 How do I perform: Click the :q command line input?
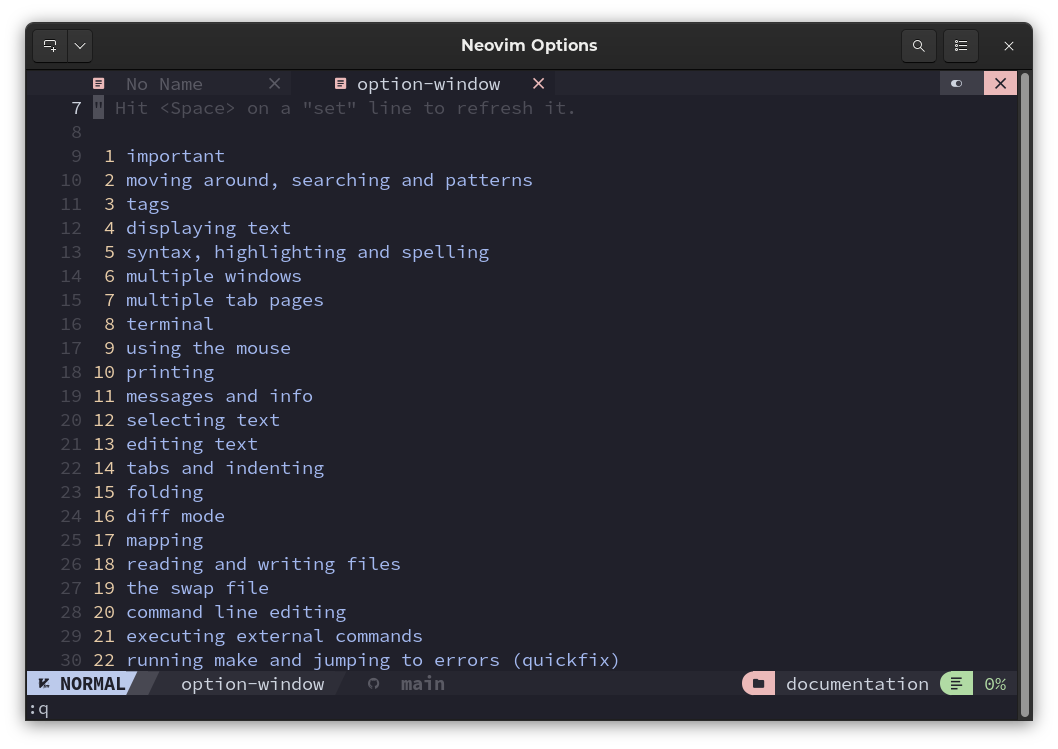coord(37,710)
